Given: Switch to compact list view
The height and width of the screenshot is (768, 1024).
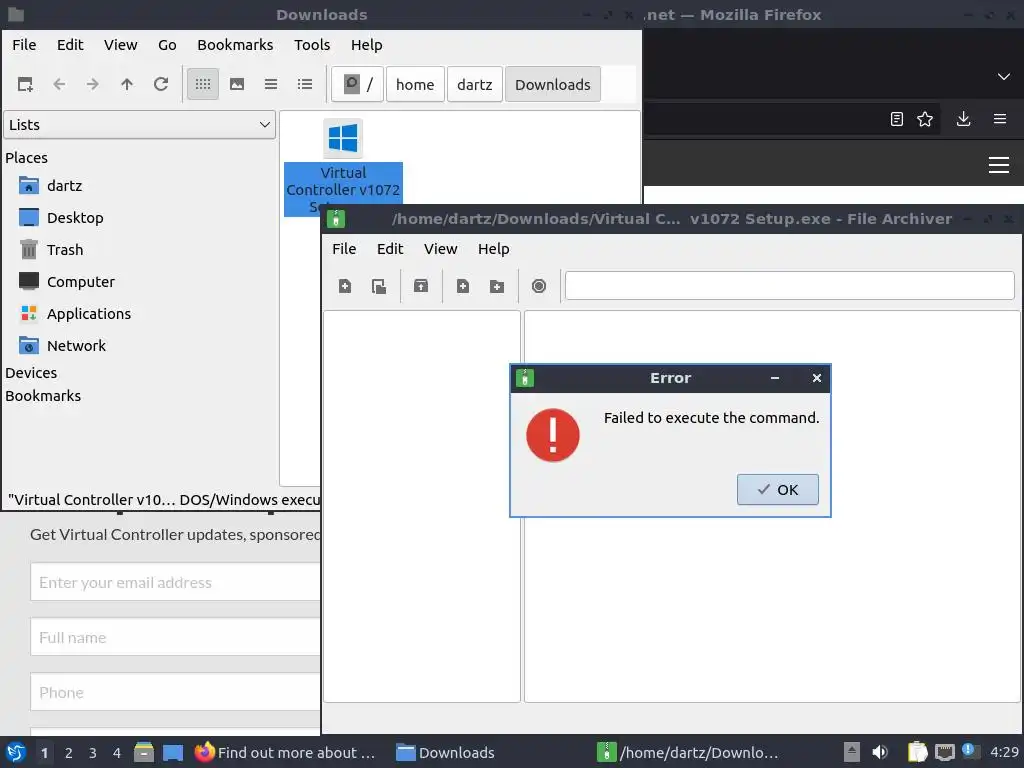Looking at the screenshot, I should click(271, 84).
